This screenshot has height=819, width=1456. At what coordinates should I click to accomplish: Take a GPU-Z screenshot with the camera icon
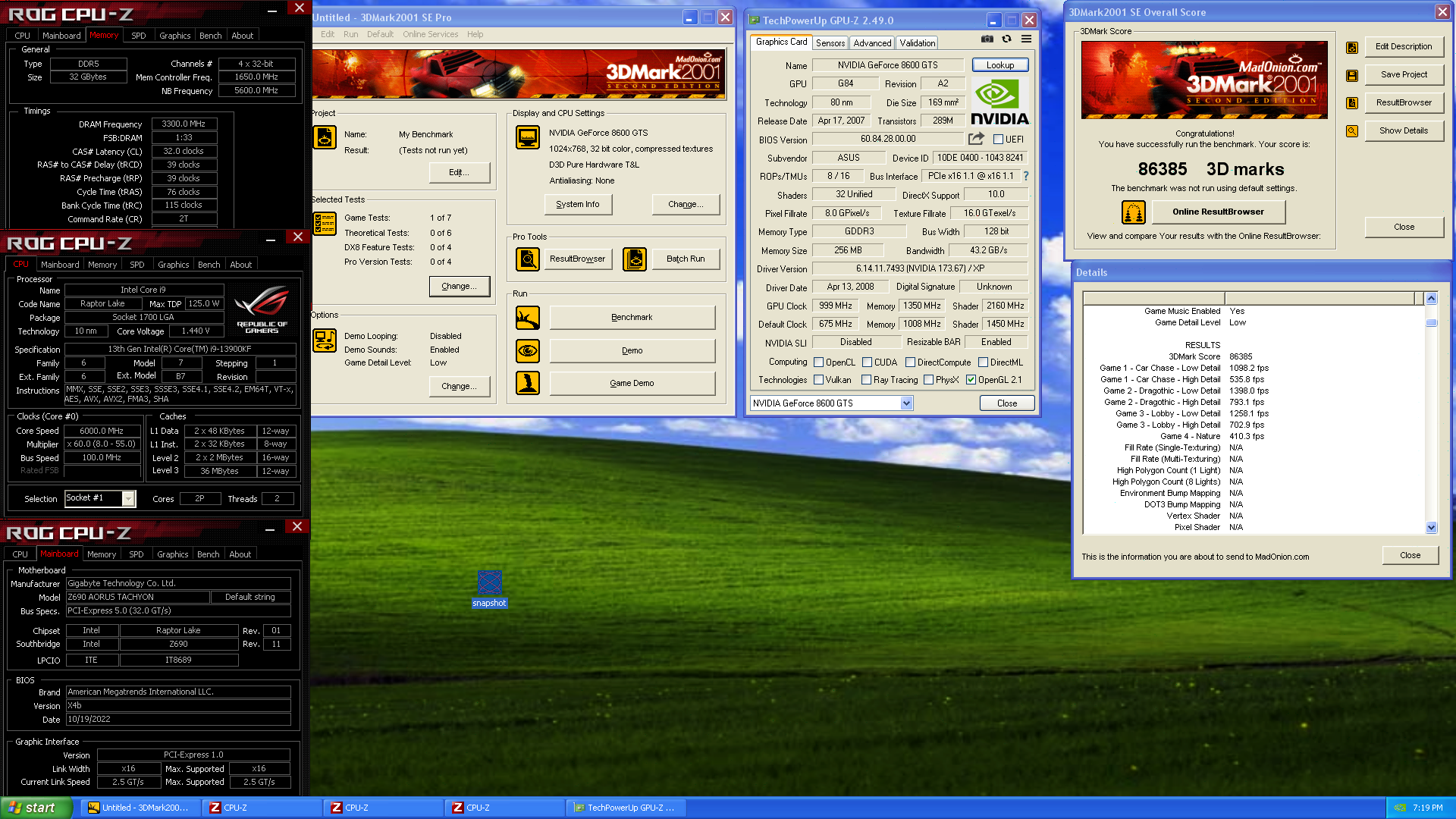pyautogui.click(x=987, y=39)
